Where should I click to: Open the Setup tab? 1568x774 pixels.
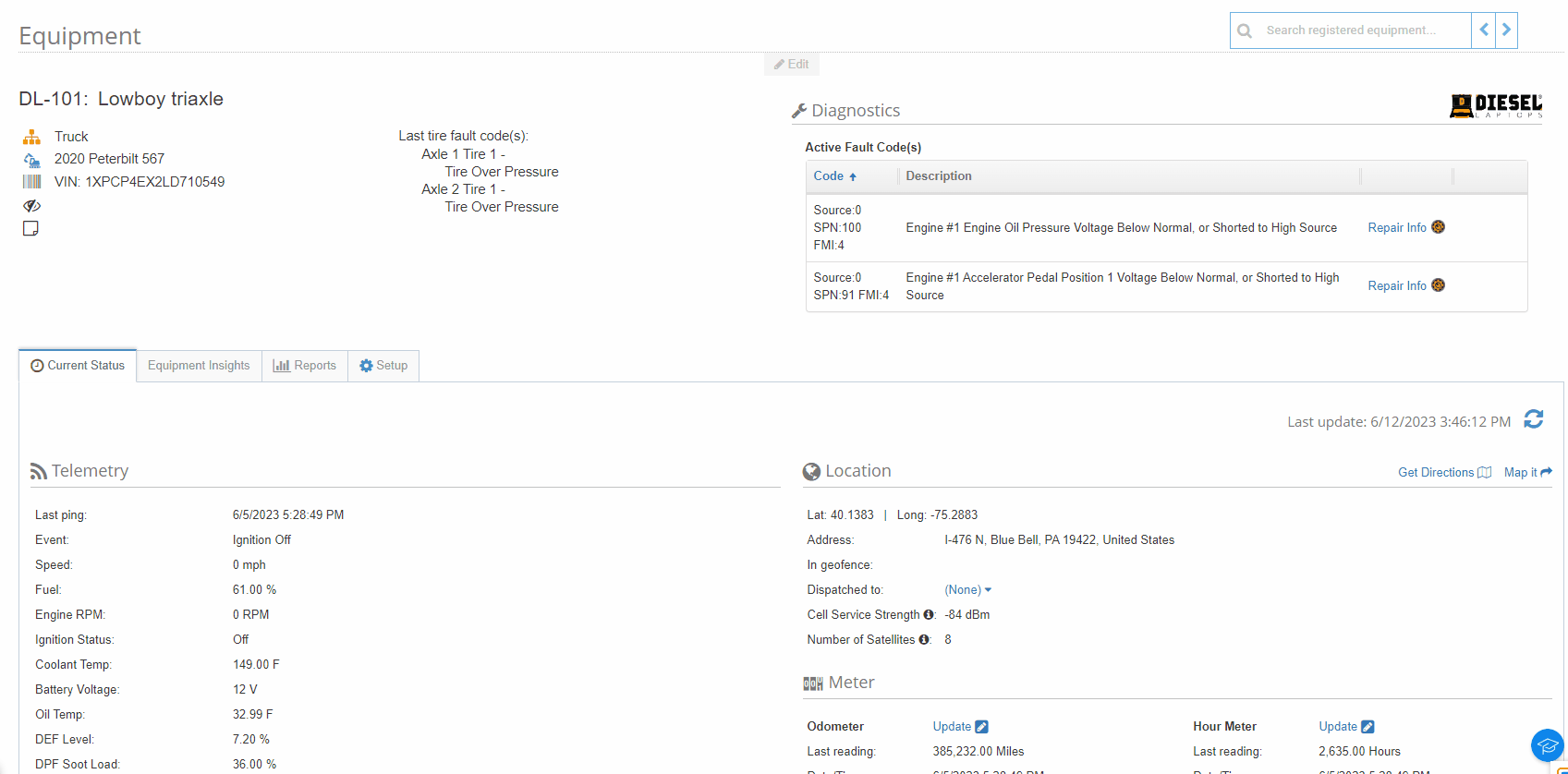pyautogui.click(x=383, y=366)
